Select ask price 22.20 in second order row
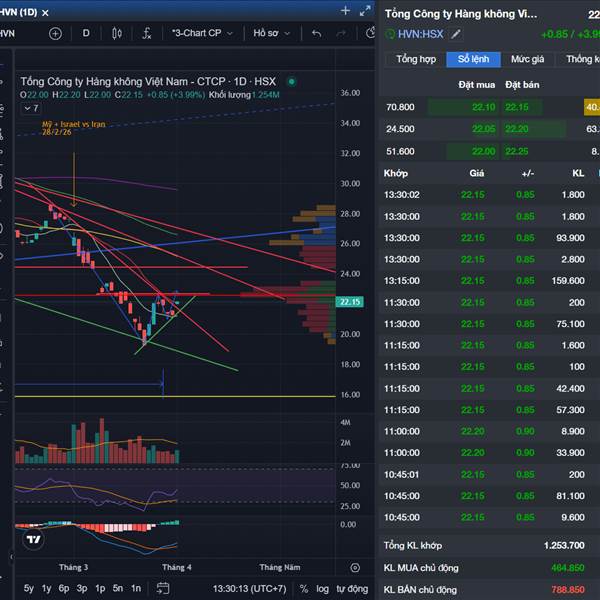 [x=517, y=129]
